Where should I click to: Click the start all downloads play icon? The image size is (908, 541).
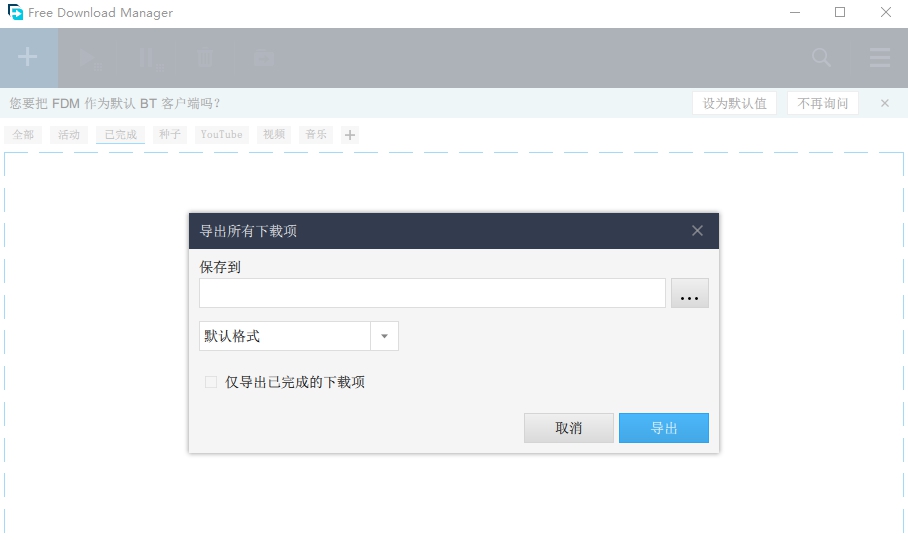click(89, 59)
